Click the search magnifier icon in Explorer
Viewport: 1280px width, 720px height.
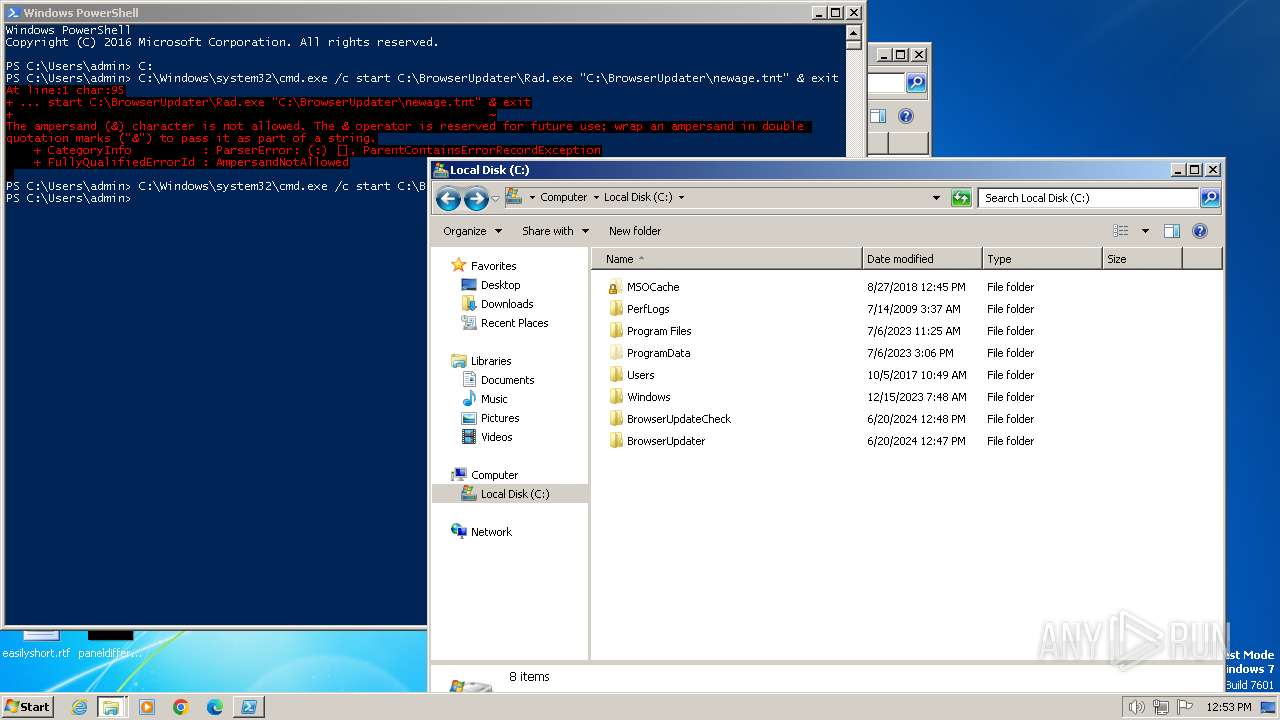click(1209, 198)
